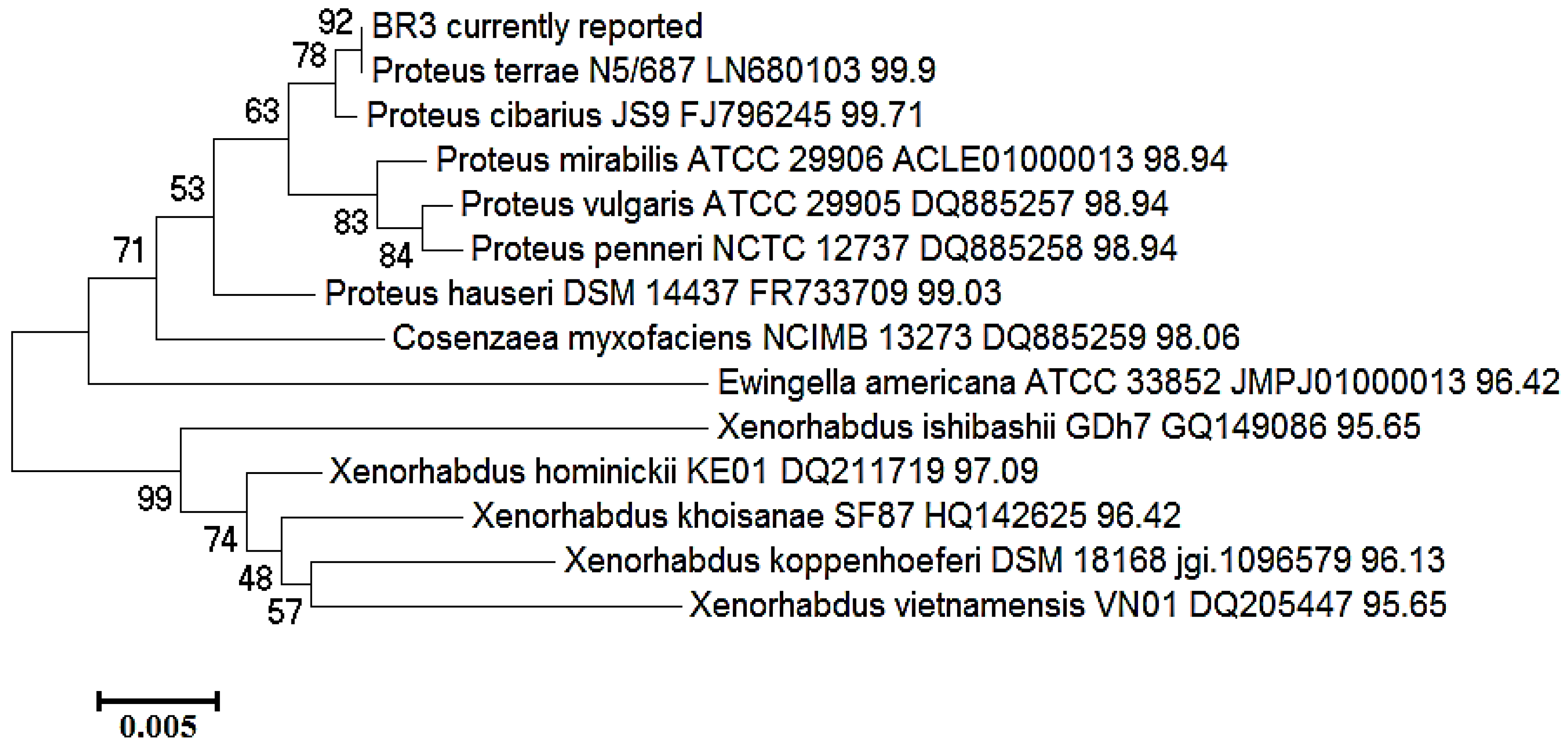Image resolution: width=1568 pixels, height=750 pixels.
Task: Click the BR3 currently reported label
Action: 537,27
